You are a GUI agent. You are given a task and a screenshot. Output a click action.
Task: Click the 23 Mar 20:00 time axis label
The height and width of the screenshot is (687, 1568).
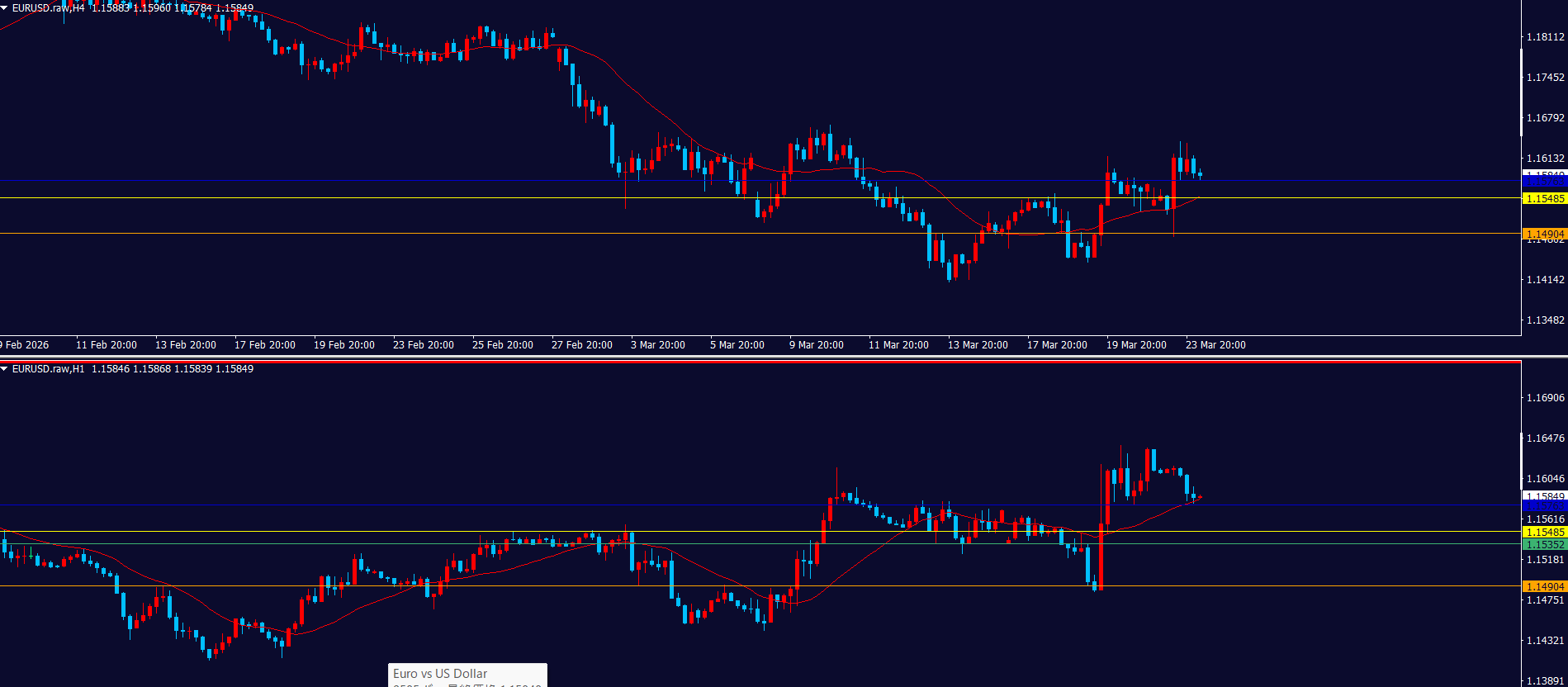point(1215,345)
